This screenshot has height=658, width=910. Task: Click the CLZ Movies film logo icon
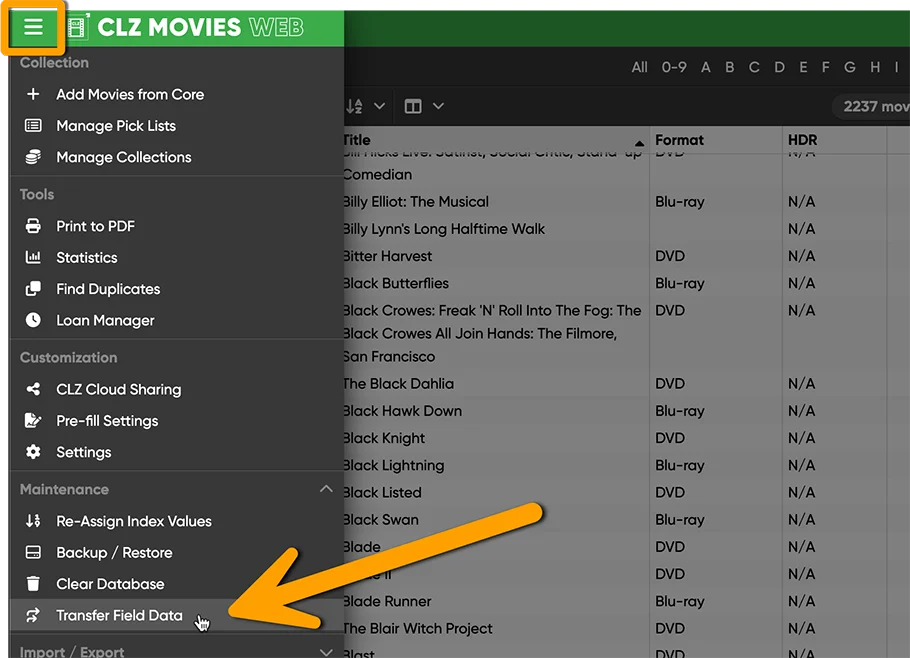[78, 27]
